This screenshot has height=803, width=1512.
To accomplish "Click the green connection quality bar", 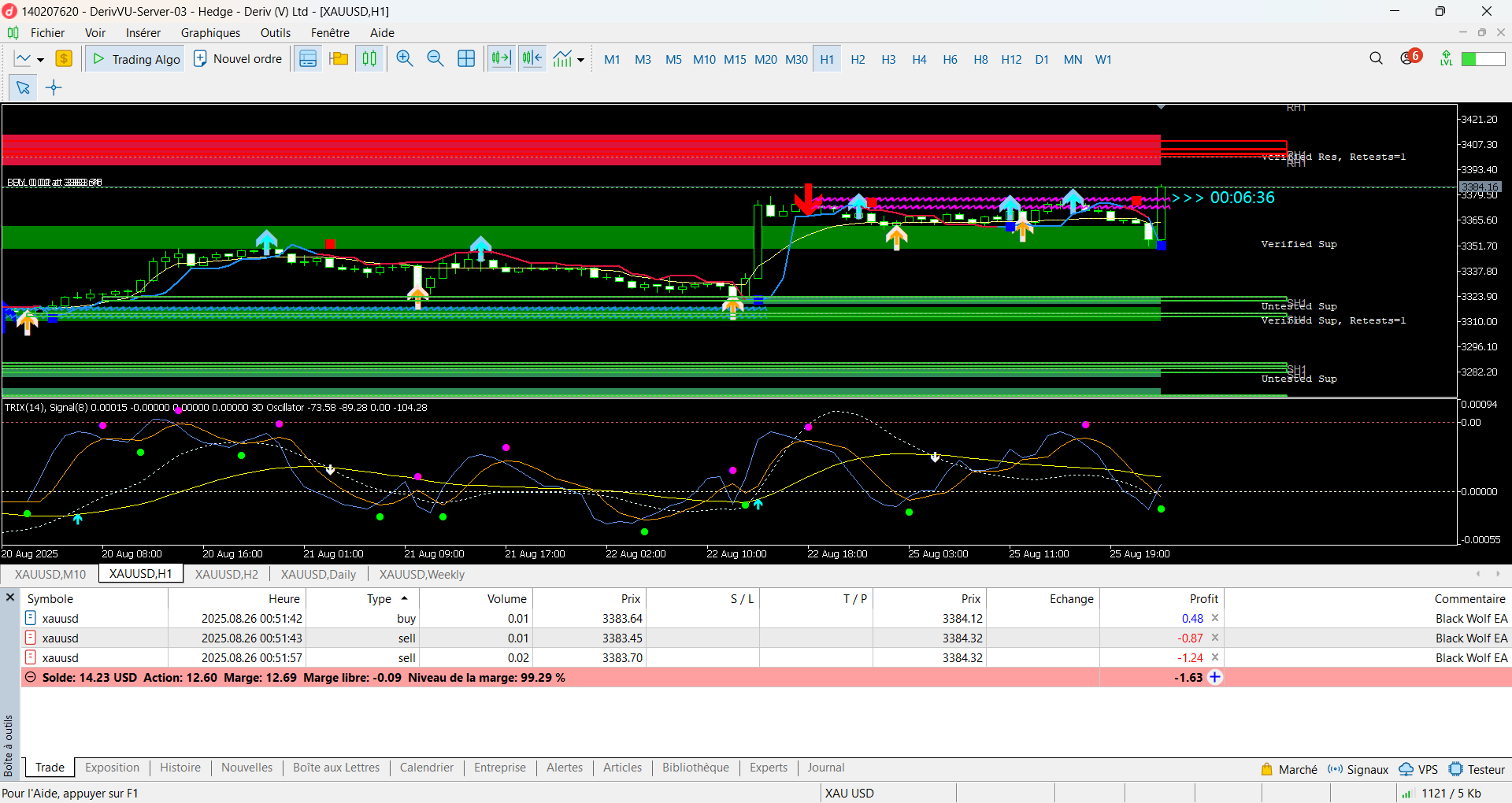I will click(x=1483, y=59).
